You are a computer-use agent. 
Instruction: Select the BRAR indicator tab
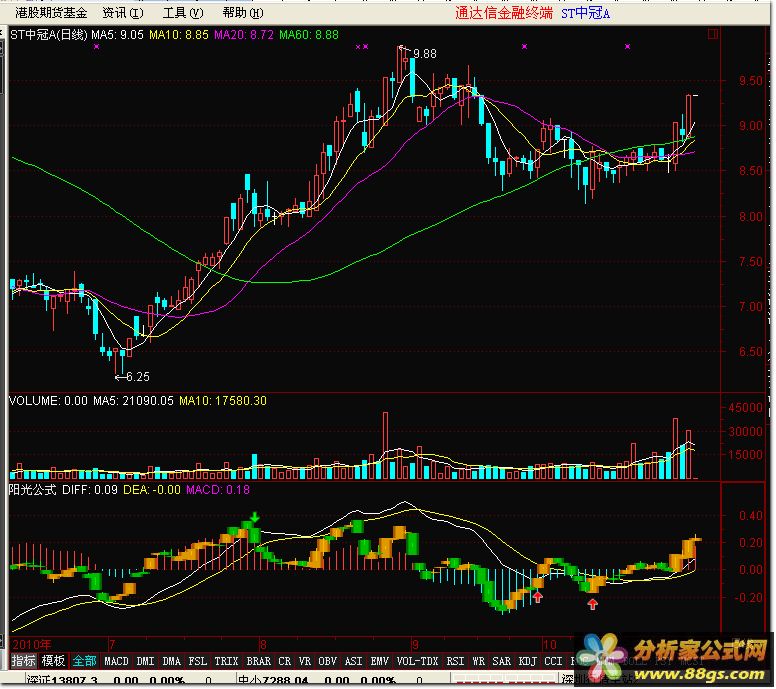coord(259,661)
